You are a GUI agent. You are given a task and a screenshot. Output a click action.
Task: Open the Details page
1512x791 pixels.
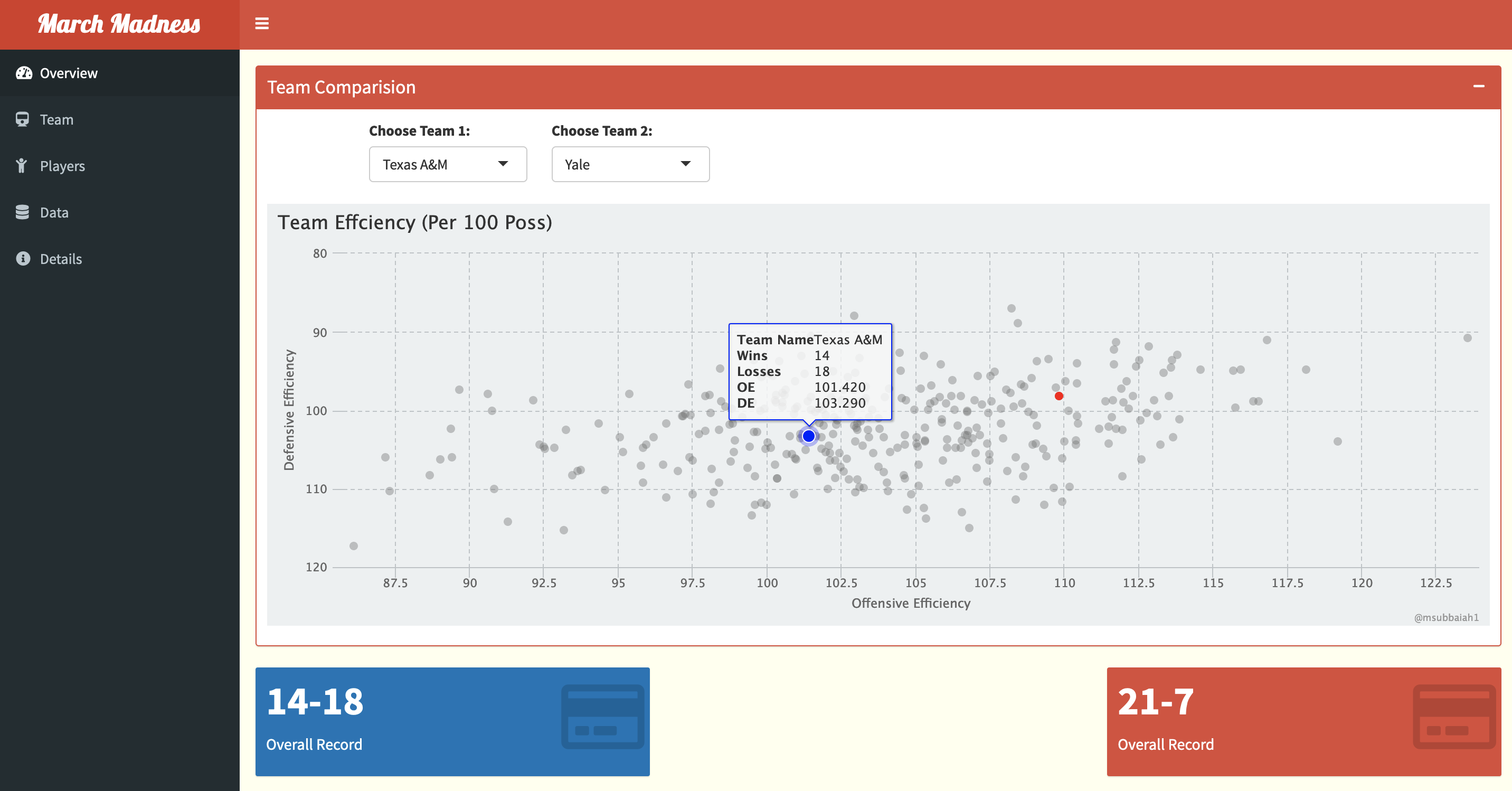(120, 258)
